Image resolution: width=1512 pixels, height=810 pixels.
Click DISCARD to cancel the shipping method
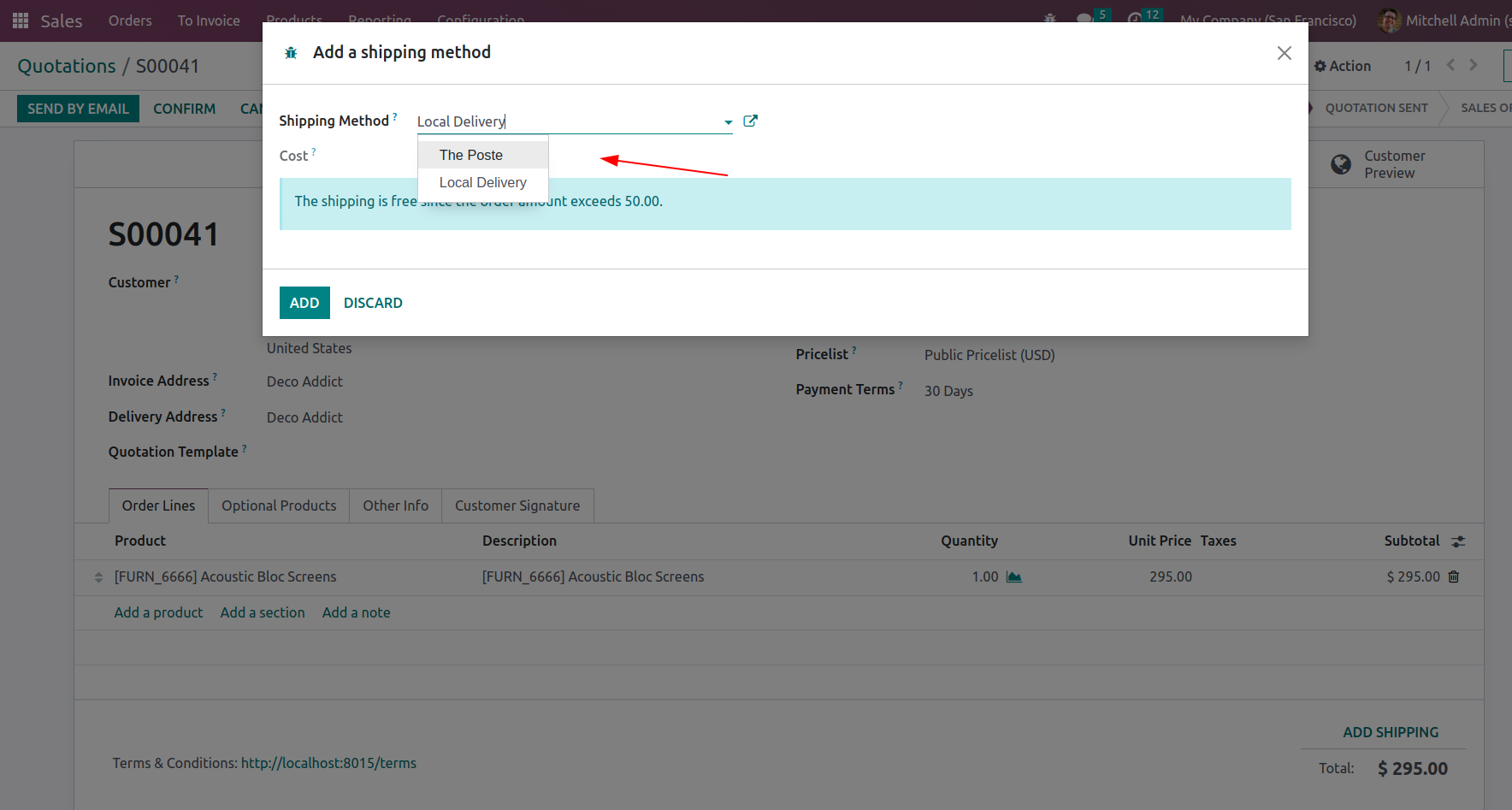coord(373,303)
